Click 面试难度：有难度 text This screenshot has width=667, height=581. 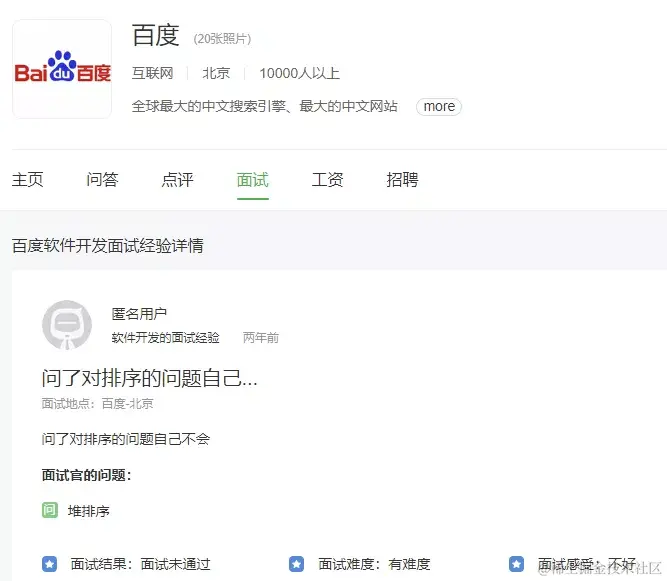click(374, 564)
